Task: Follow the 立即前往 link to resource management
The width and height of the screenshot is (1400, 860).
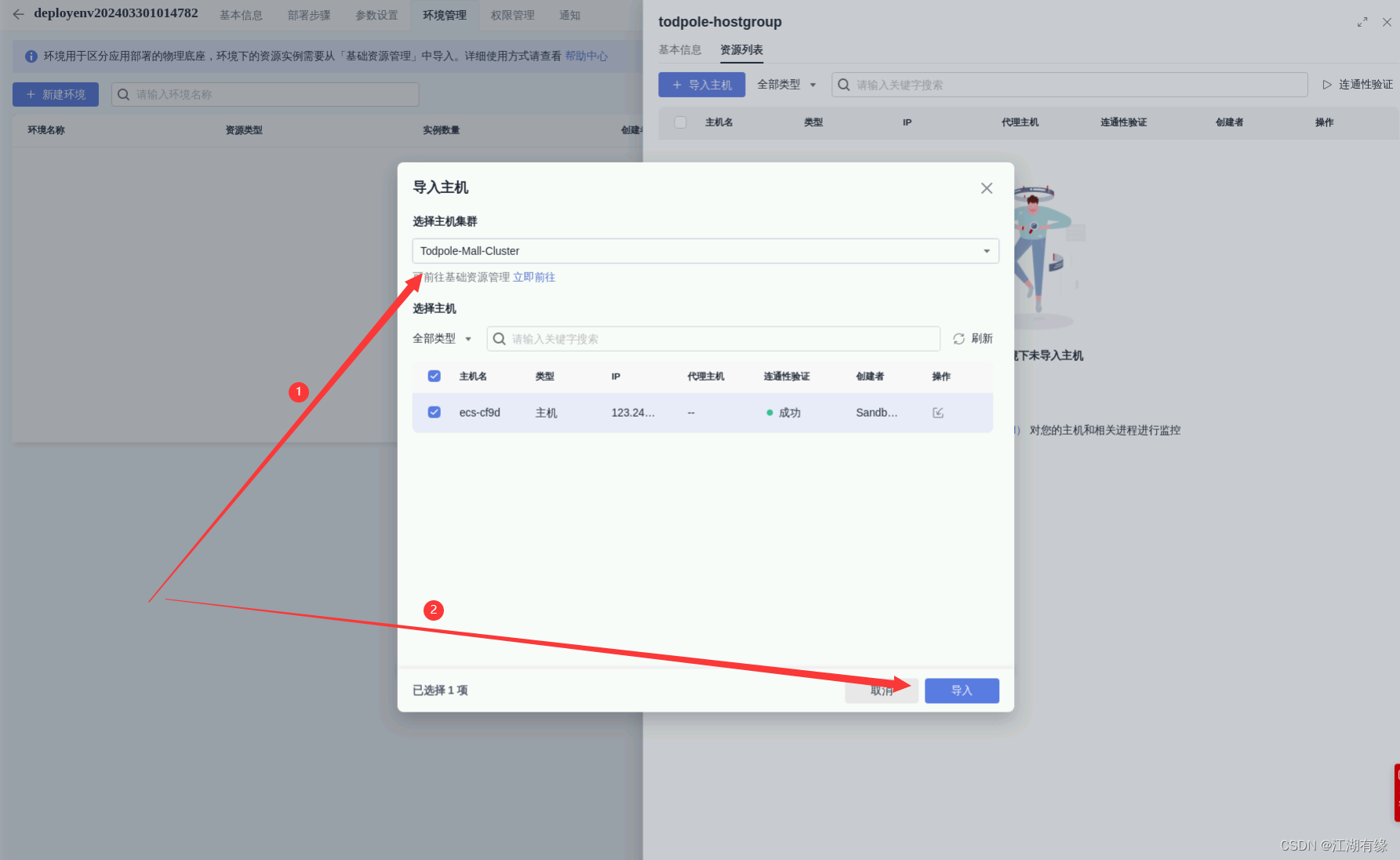Action: (534, 276)
